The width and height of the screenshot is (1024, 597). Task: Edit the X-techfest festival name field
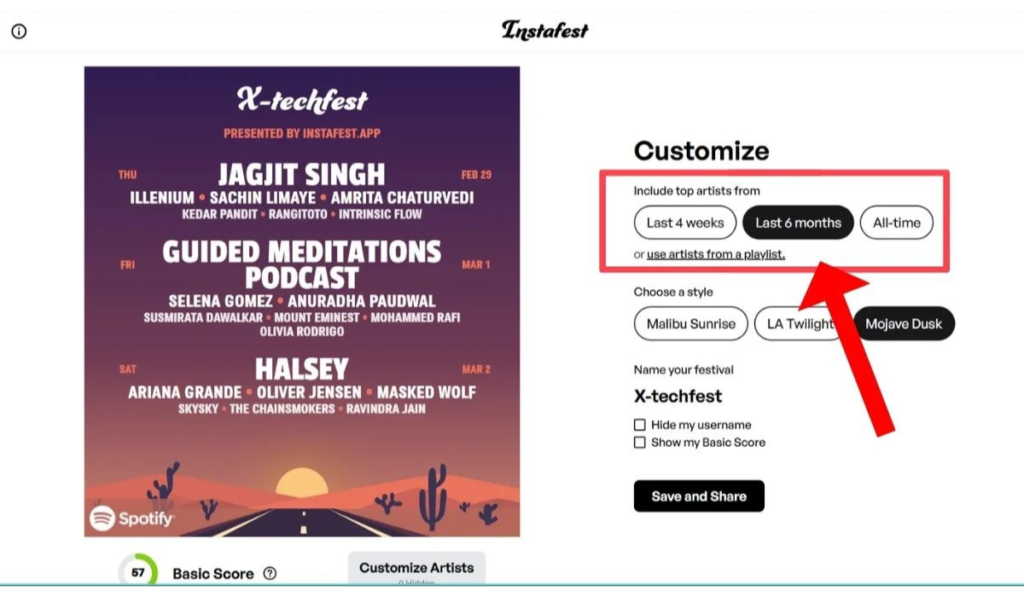point(678,396)
